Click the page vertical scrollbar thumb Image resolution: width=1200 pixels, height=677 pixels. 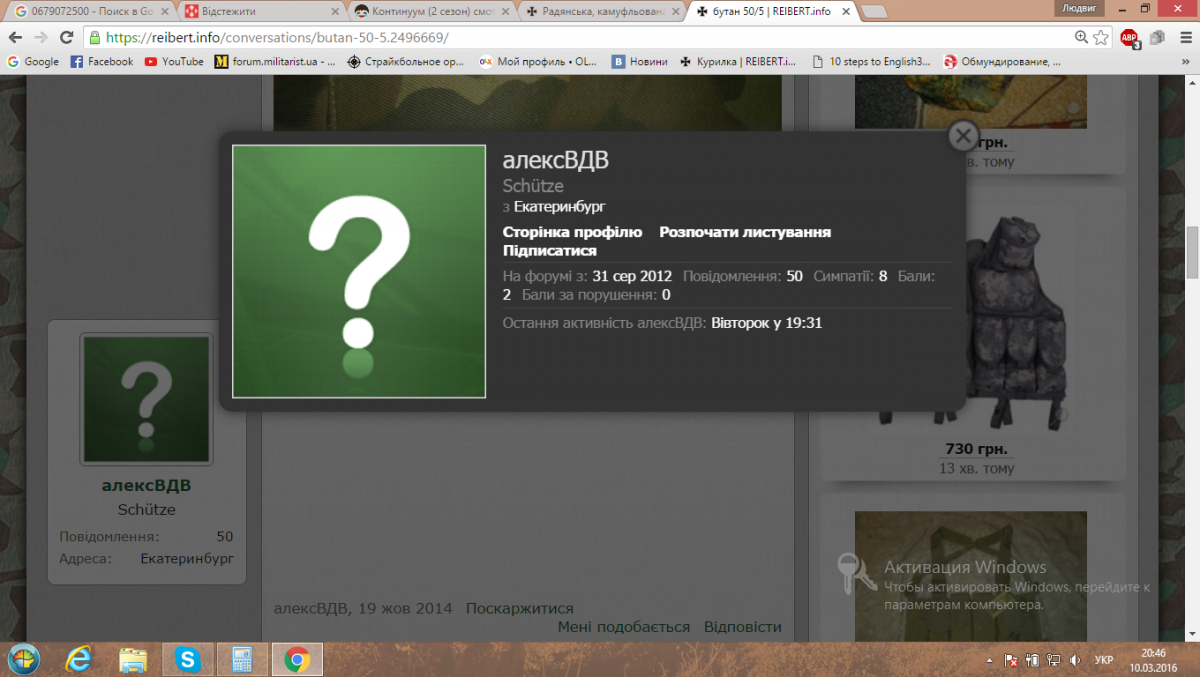coord(1192,252)
